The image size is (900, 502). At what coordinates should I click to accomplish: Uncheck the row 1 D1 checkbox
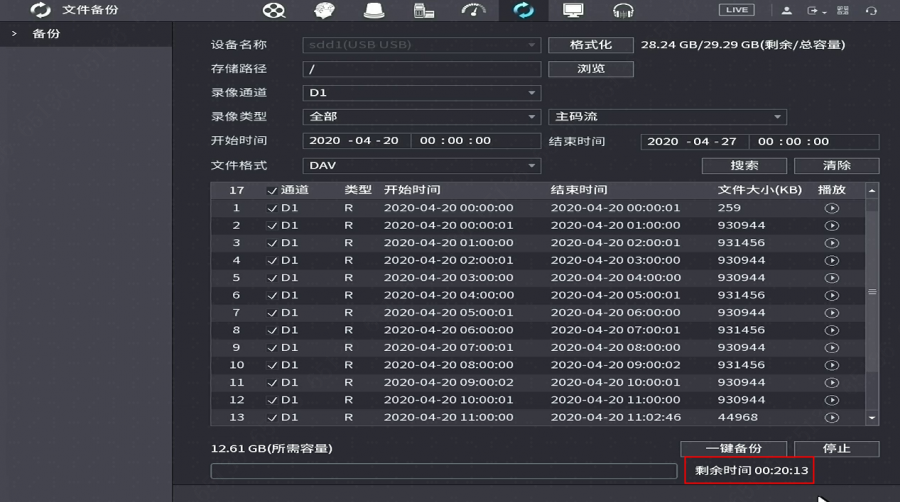tap(272, 208)
